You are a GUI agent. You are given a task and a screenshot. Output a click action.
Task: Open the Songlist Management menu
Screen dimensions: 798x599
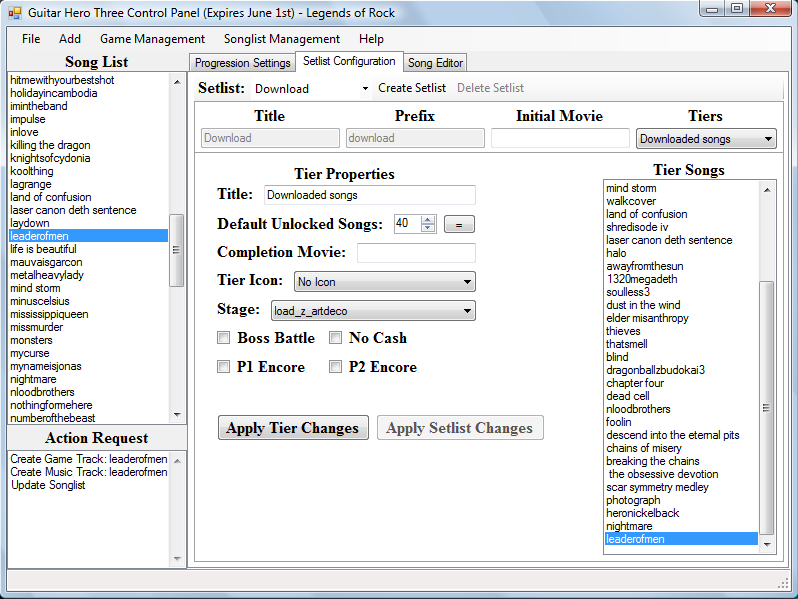tap(282, 39)
